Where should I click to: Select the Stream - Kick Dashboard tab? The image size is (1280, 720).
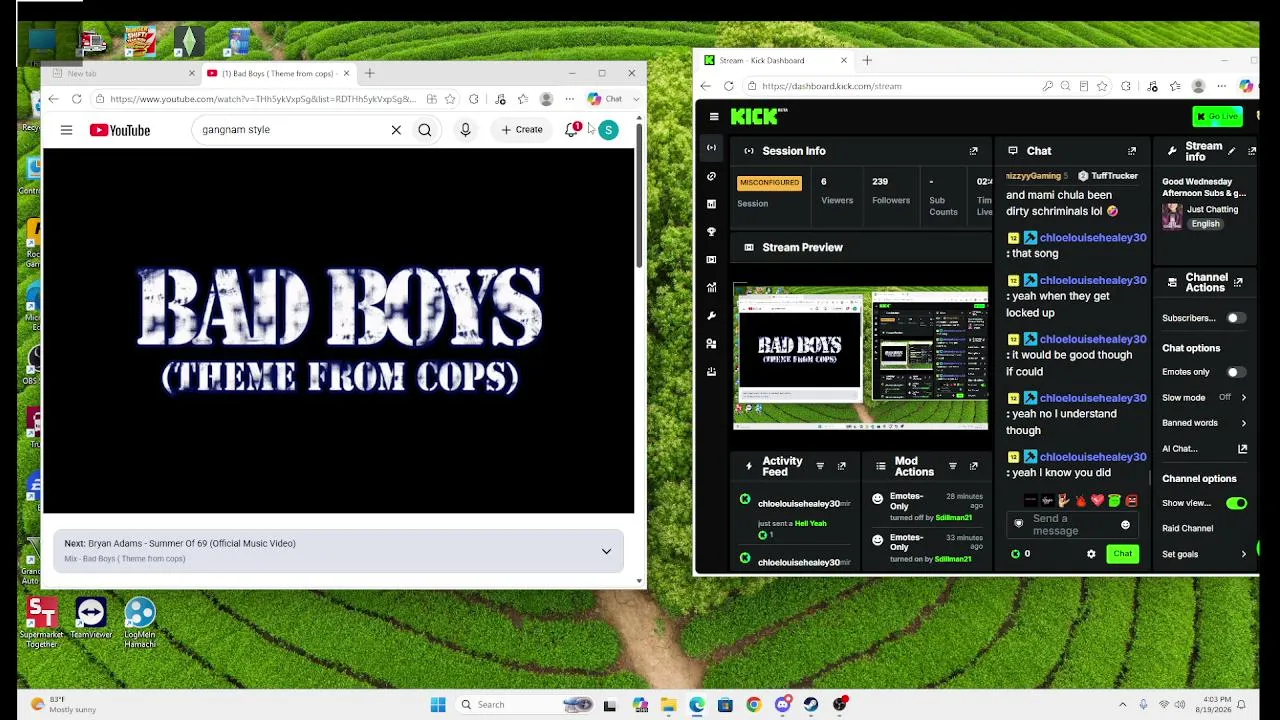pyautogui.click(x=775, y=60)
